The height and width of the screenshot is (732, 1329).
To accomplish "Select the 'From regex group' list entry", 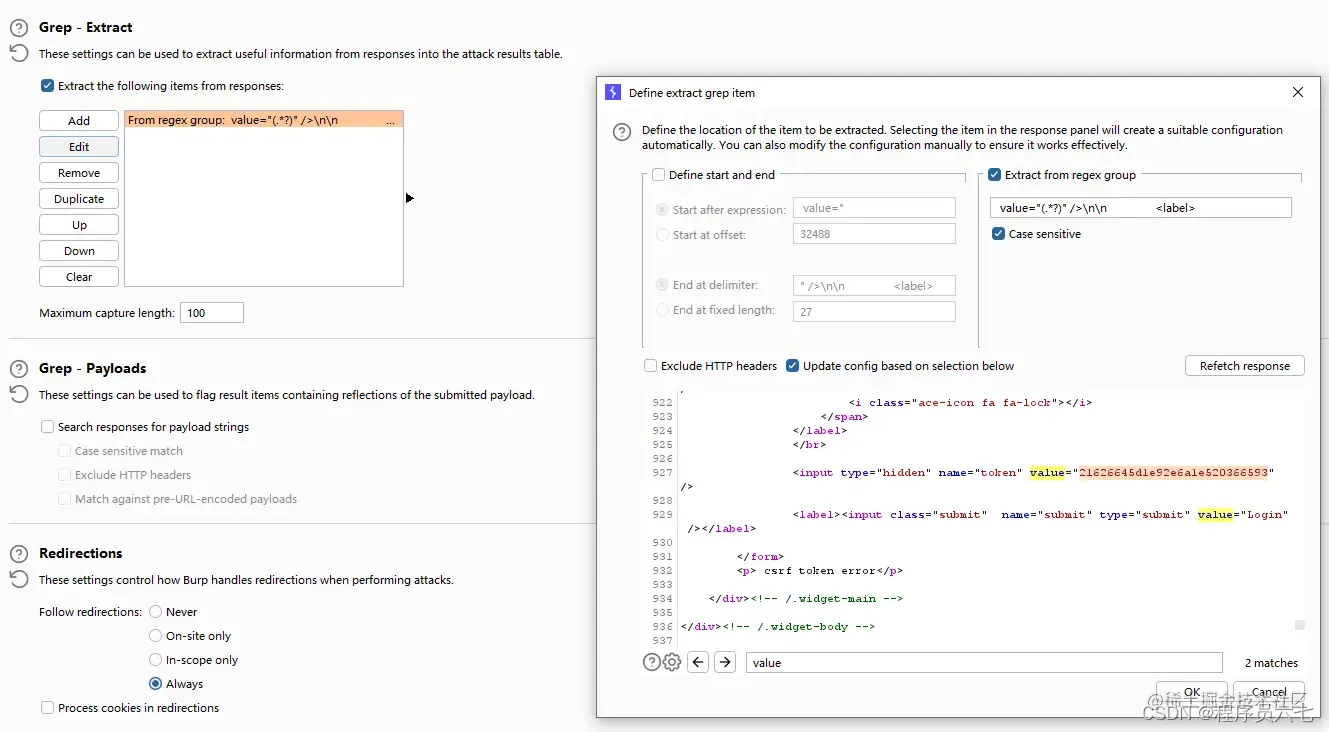I will pos(264,120).
